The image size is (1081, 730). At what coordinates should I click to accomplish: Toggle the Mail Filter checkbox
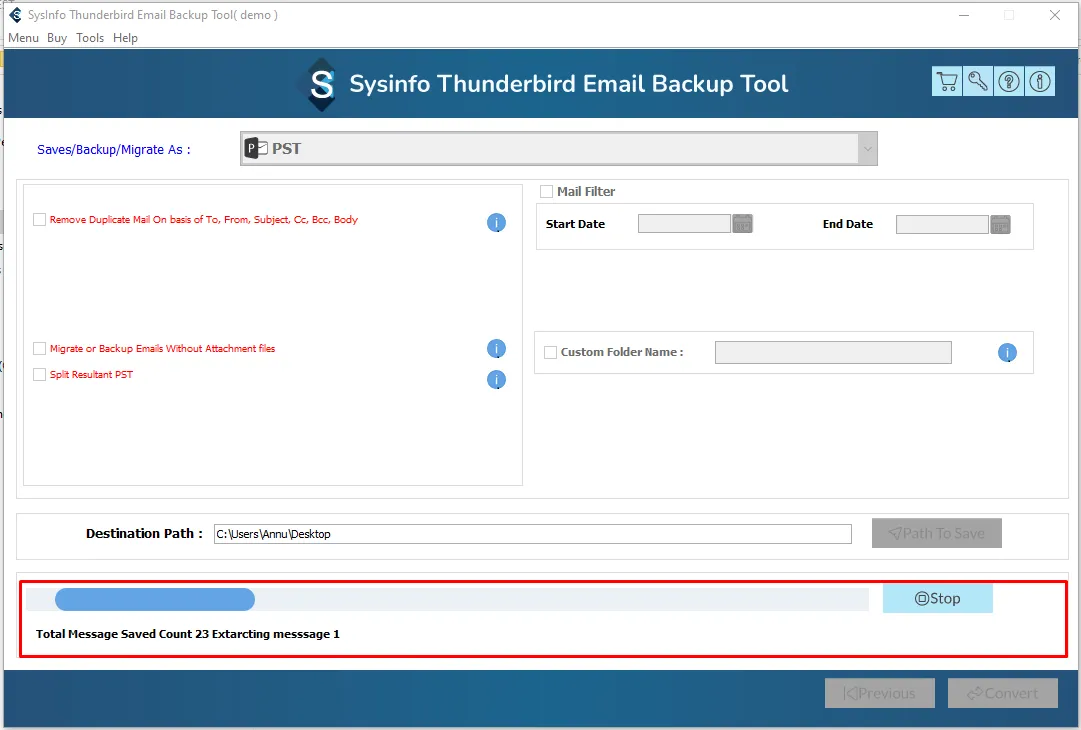click(x=546, y=192)
